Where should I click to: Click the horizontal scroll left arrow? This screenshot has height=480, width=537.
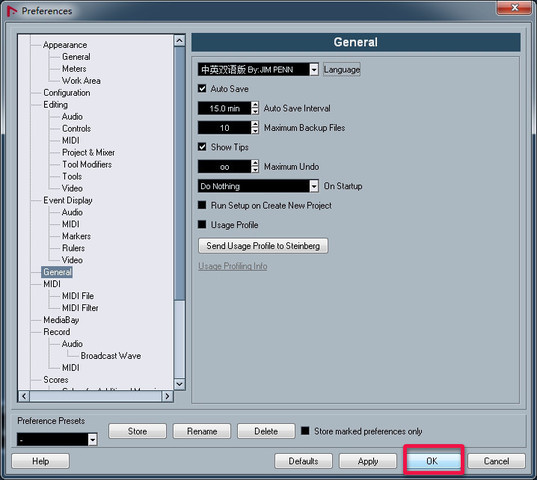(x=24, y=396)
